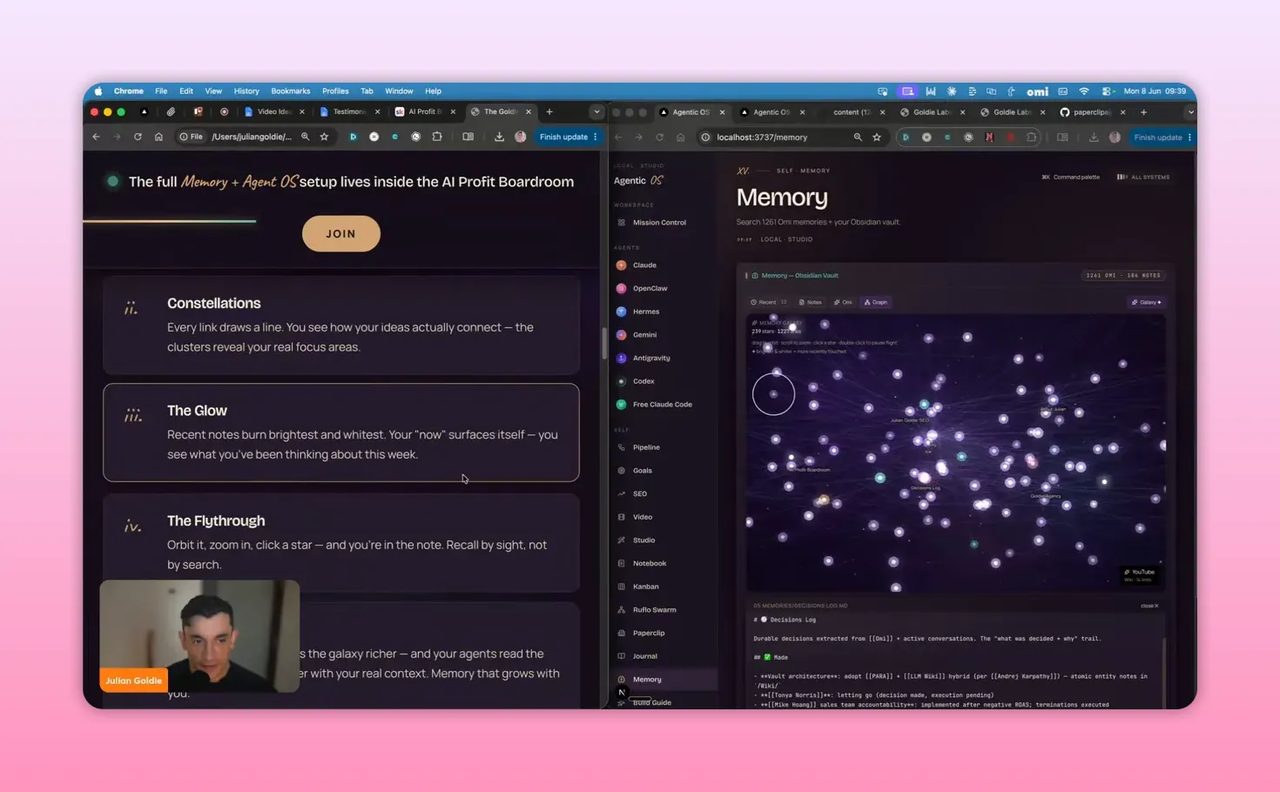This screenshot has height=792, width=1280.
Task: Show Recent tab in Memory panel
Action: pos(769,302)
